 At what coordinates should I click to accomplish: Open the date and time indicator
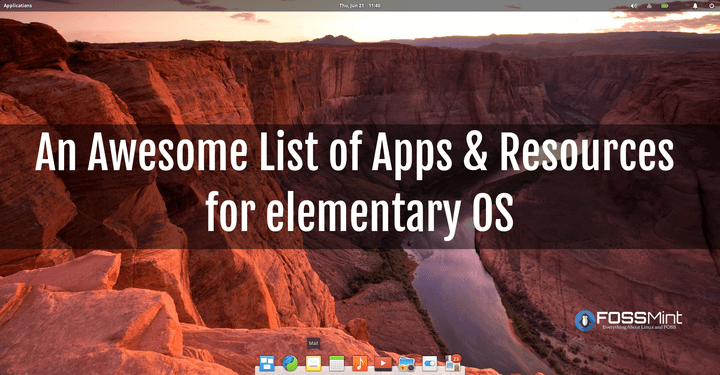[x=360, y=6]
